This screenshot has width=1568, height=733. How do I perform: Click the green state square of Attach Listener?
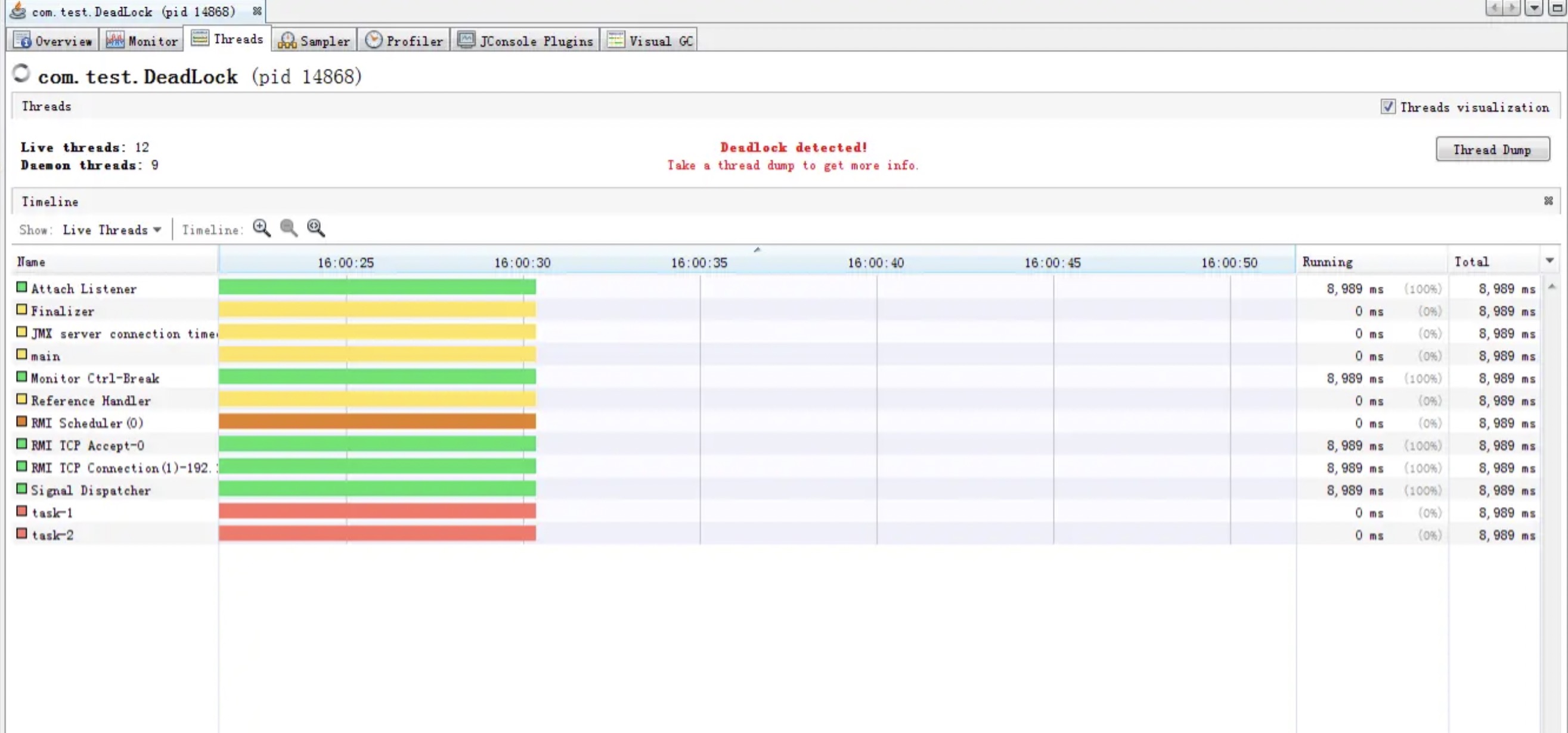point(22,287)
